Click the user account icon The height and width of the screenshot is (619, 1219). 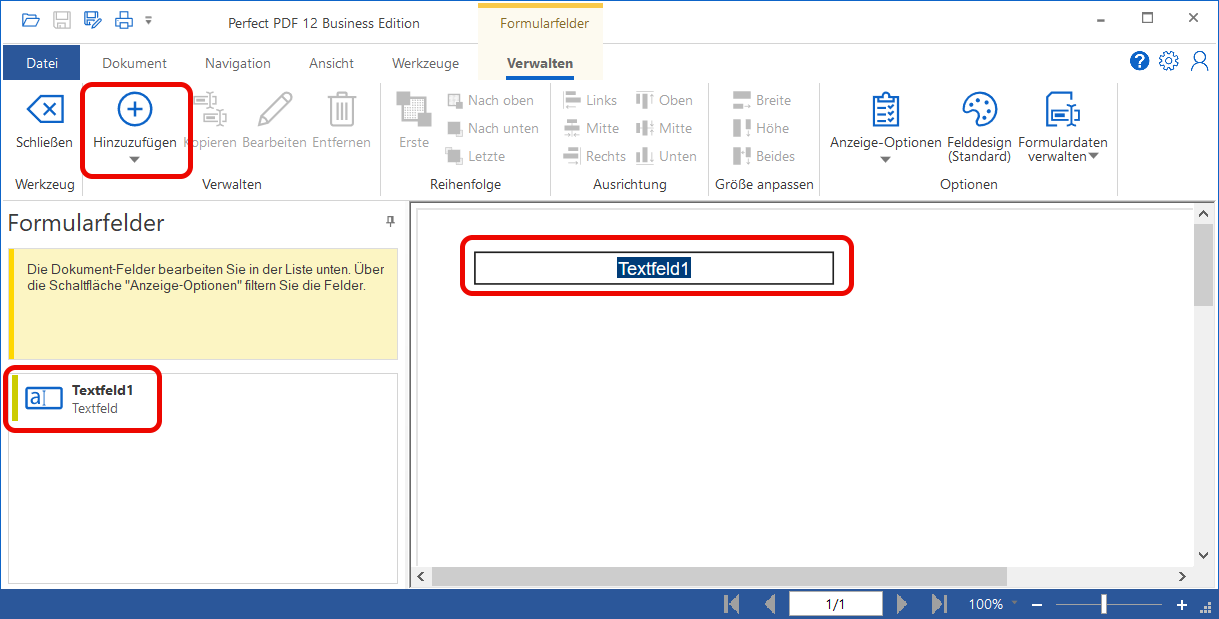(1199, 62)
